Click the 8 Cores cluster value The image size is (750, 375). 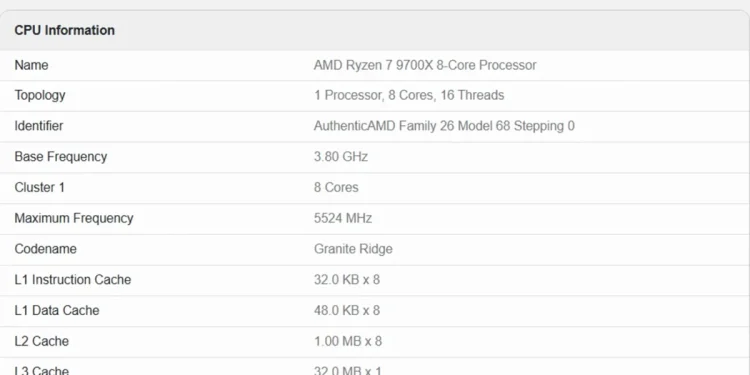click(x=336, y=188)
